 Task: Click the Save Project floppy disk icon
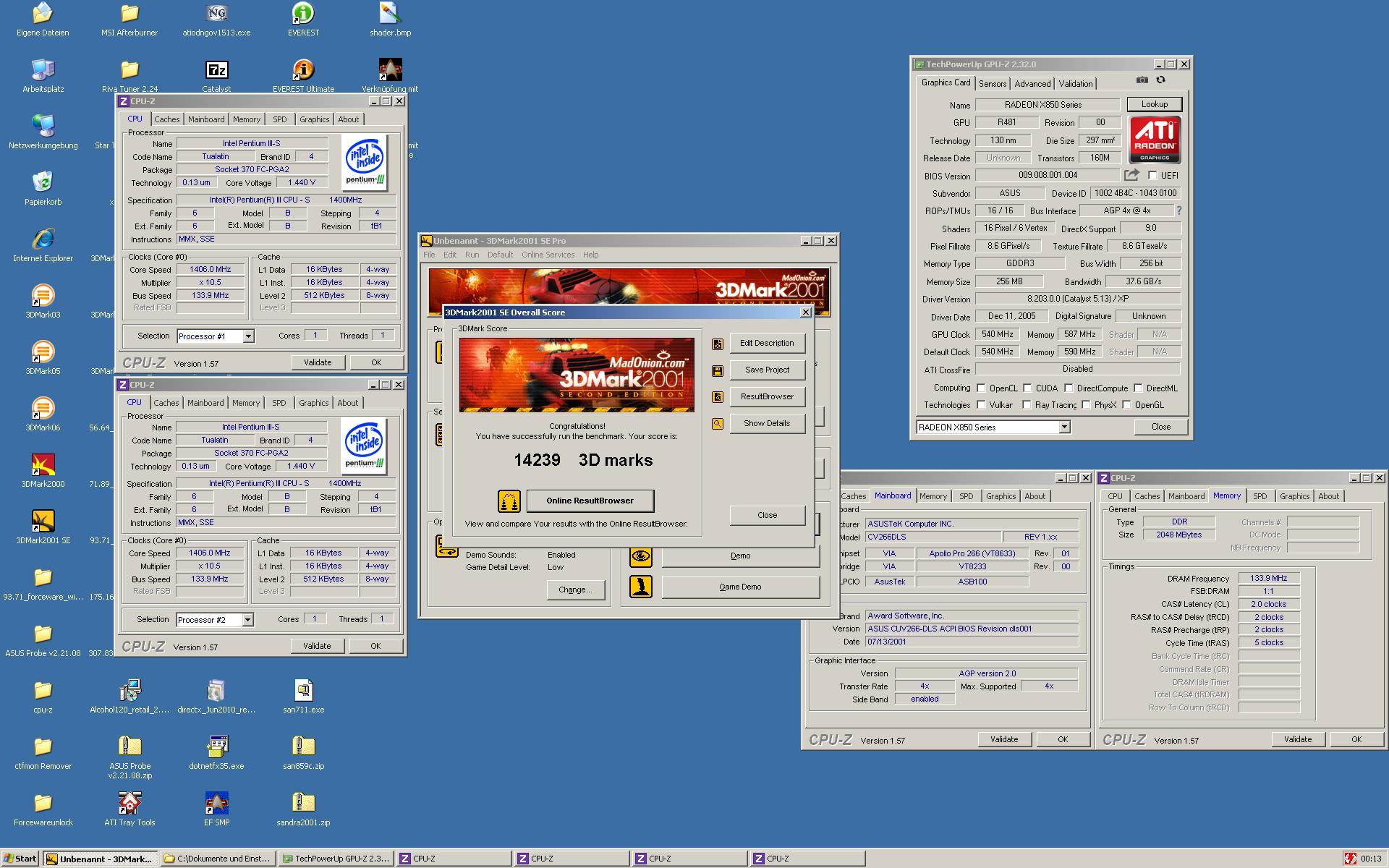pyautogui.click(x=718, y=370)
